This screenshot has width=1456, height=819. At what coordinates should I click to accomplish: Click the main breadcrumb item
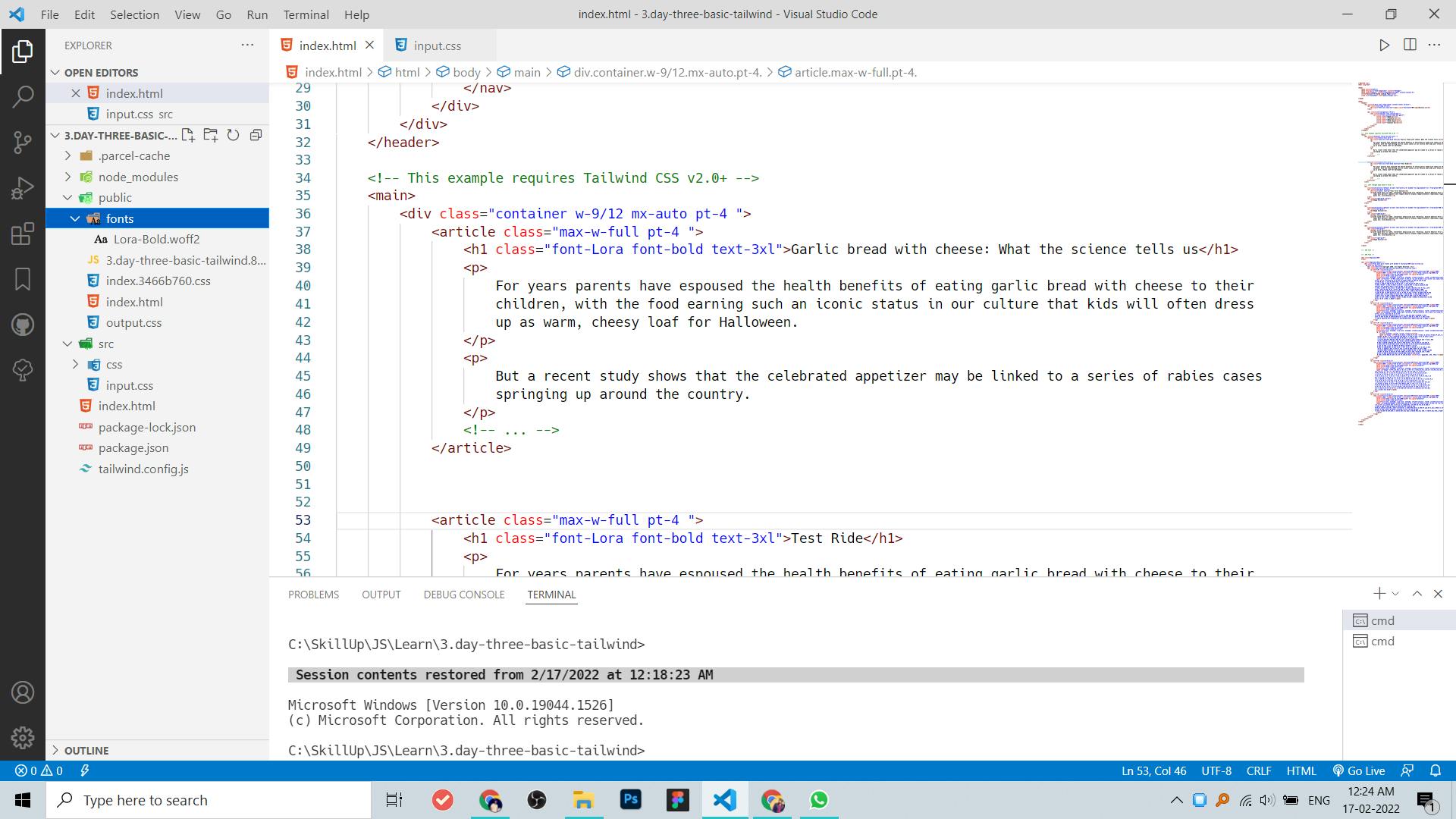(x=519, y=72)
